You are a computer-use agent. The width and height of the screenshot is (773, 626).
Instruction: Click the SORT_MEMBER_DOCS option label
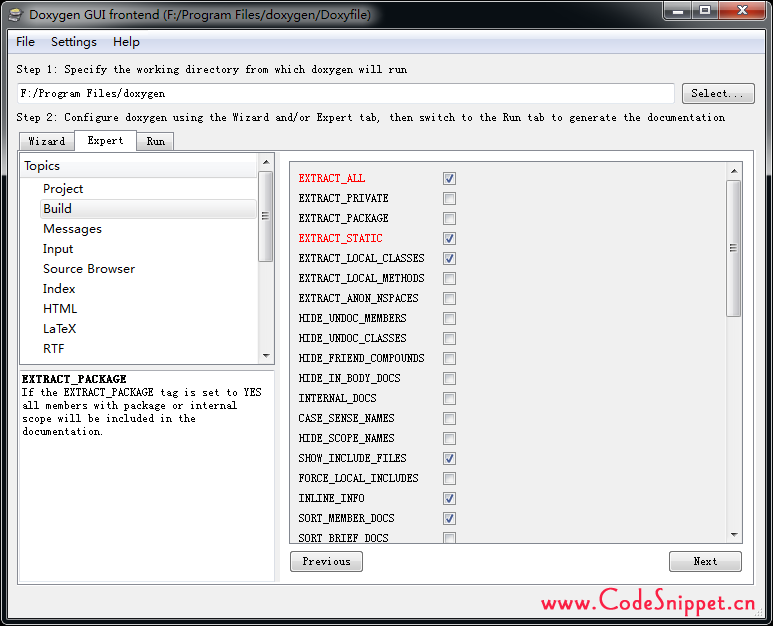point(347,519)
